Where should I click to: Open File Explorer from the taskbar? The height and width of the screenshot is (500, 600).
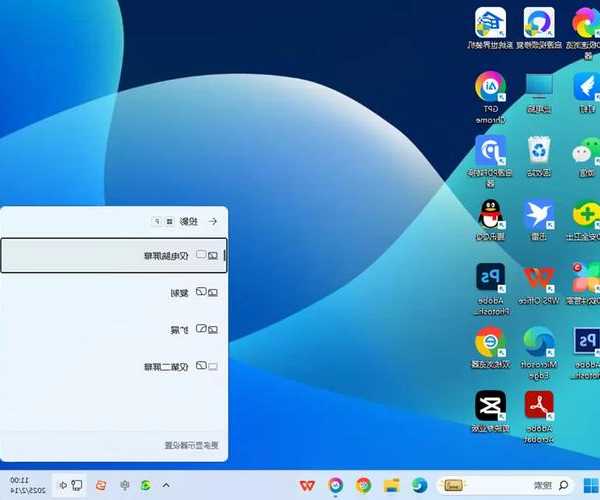[x=391, y=485]
